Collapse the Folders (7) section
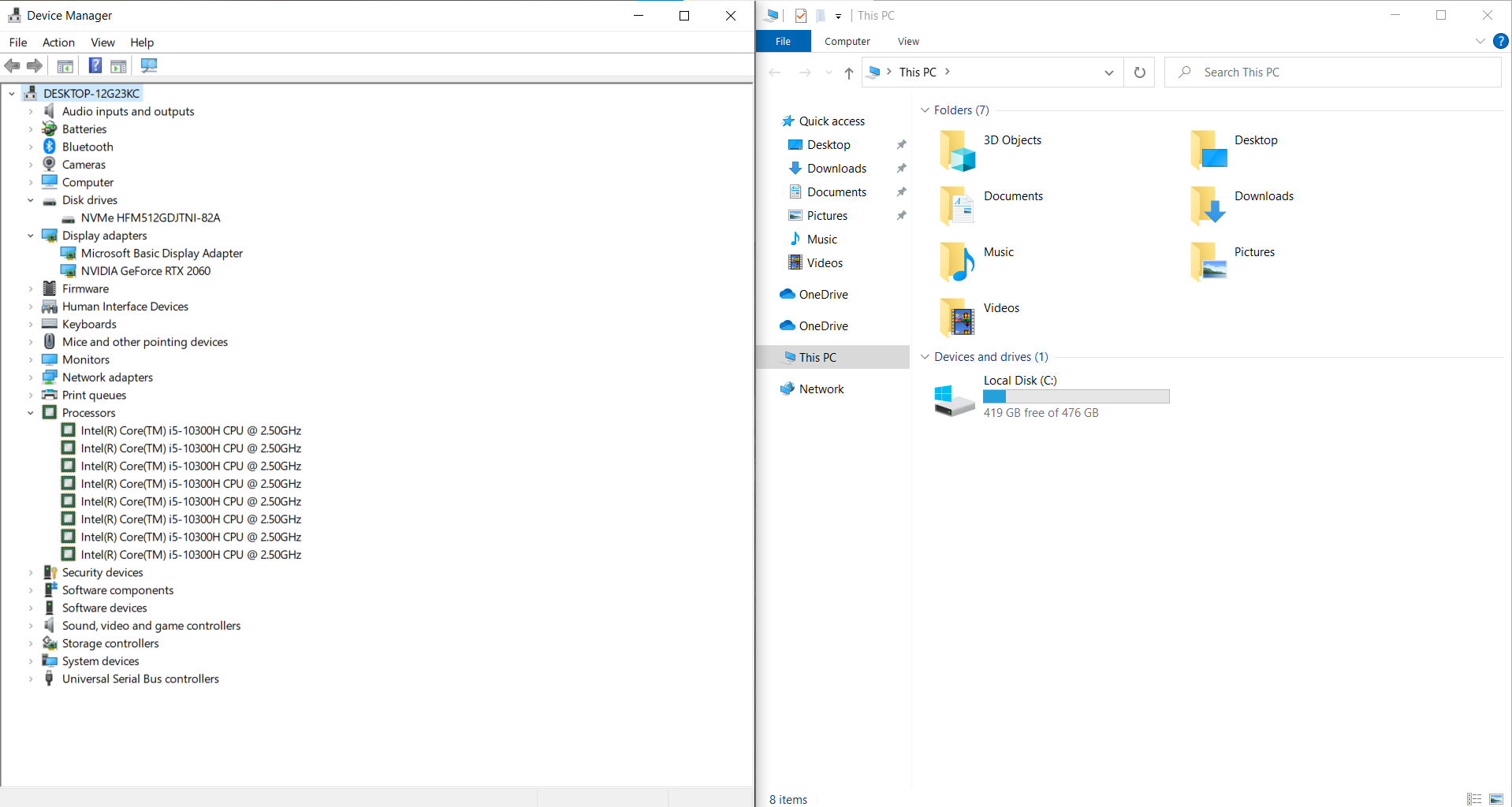1512x807 pixels. pyautogui.click(x=925, y=110)
